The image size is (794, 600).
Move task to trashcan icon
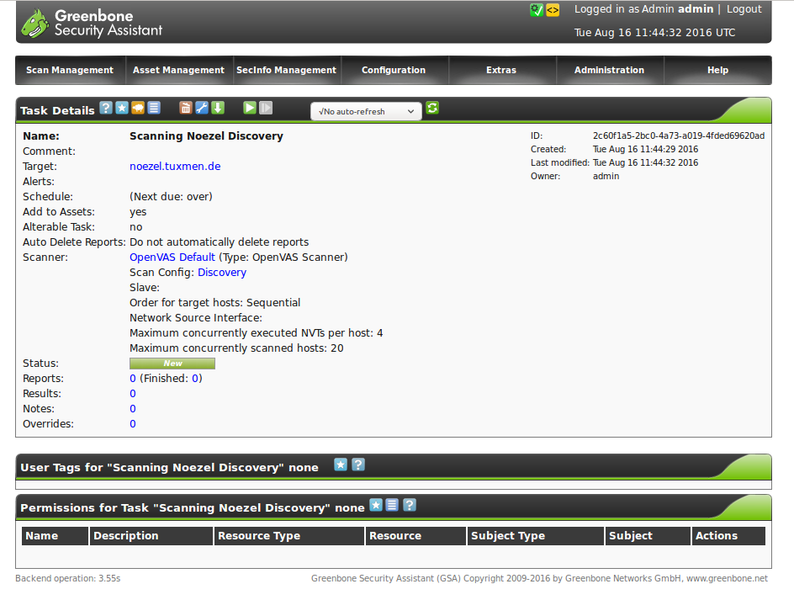pyautogui.click(x=185, y=108)
